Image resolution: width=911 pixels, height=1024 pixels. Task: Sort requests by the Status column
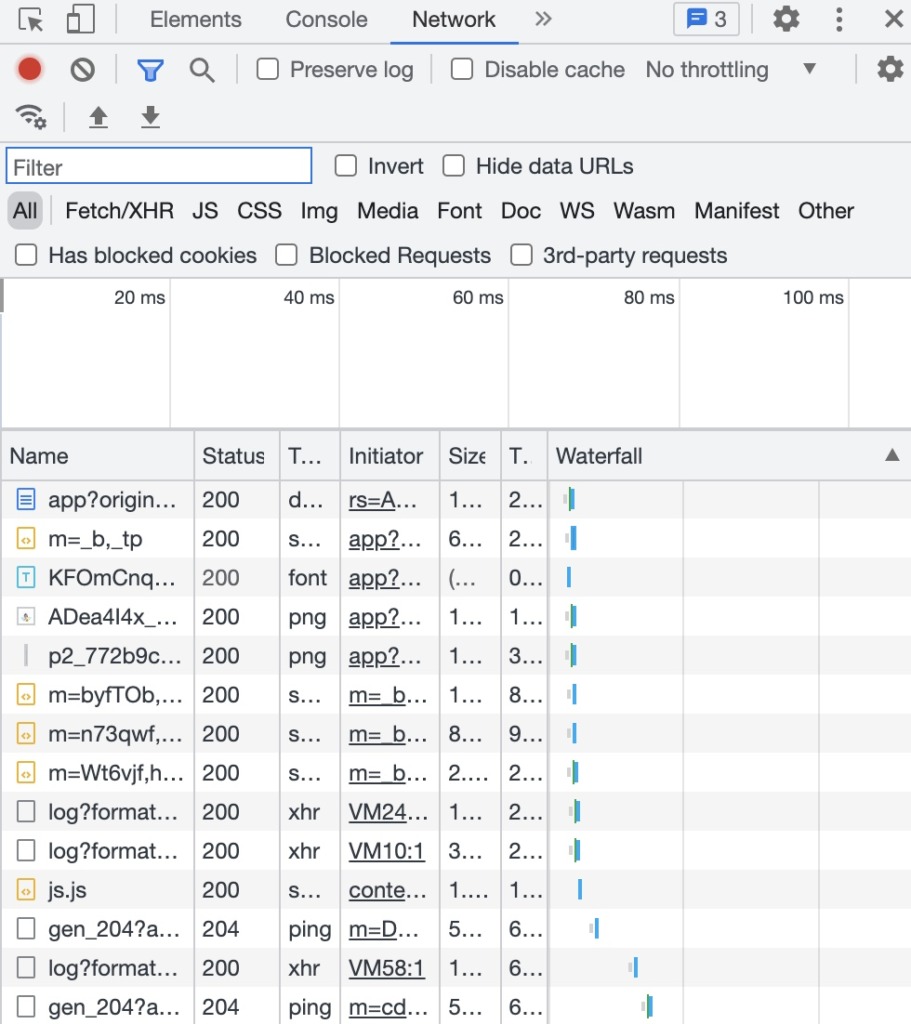(x=237, y=456)
